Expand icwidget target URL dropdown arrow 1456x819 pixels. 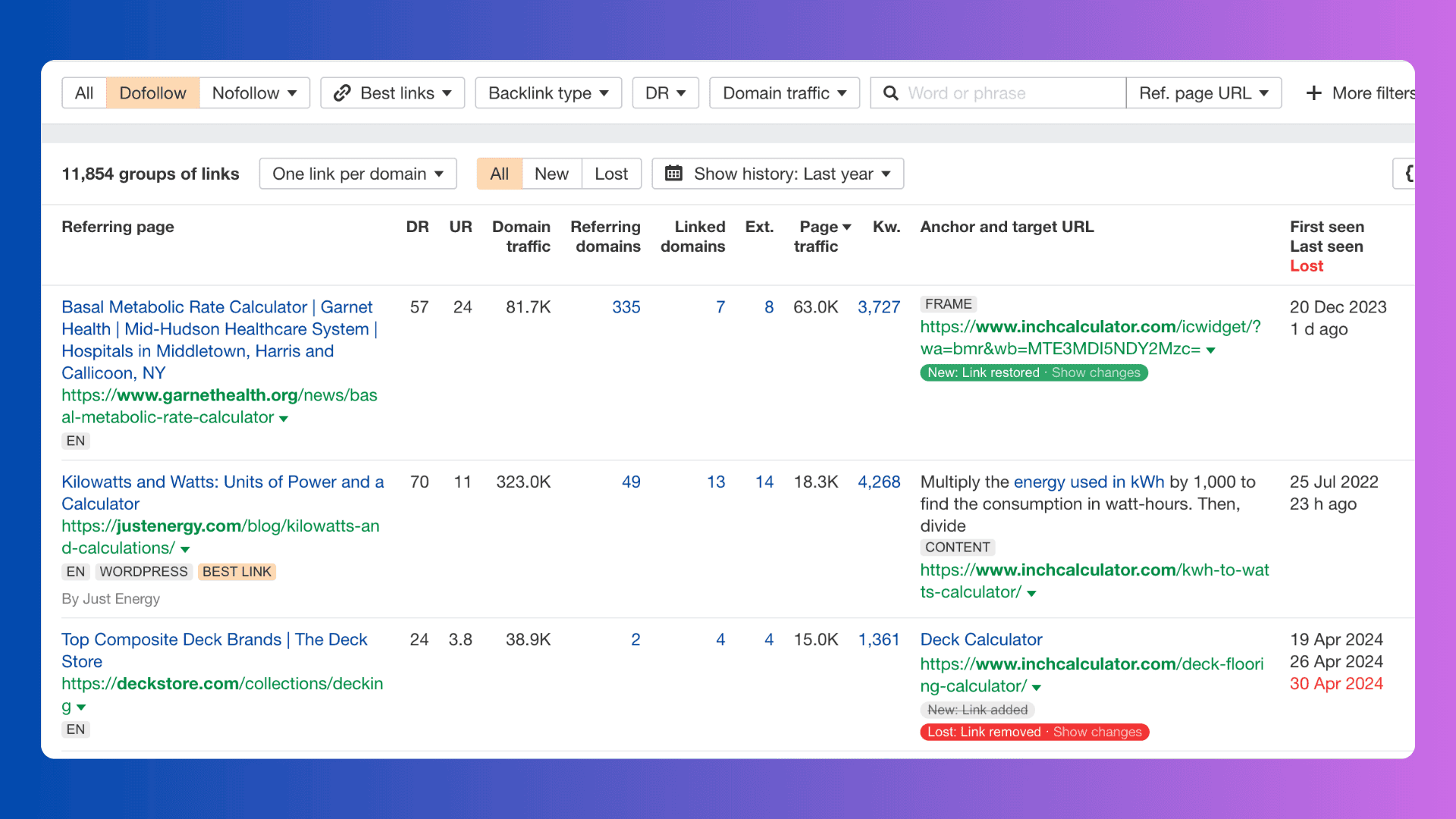pyautogui.click(x=1211, y=350)
